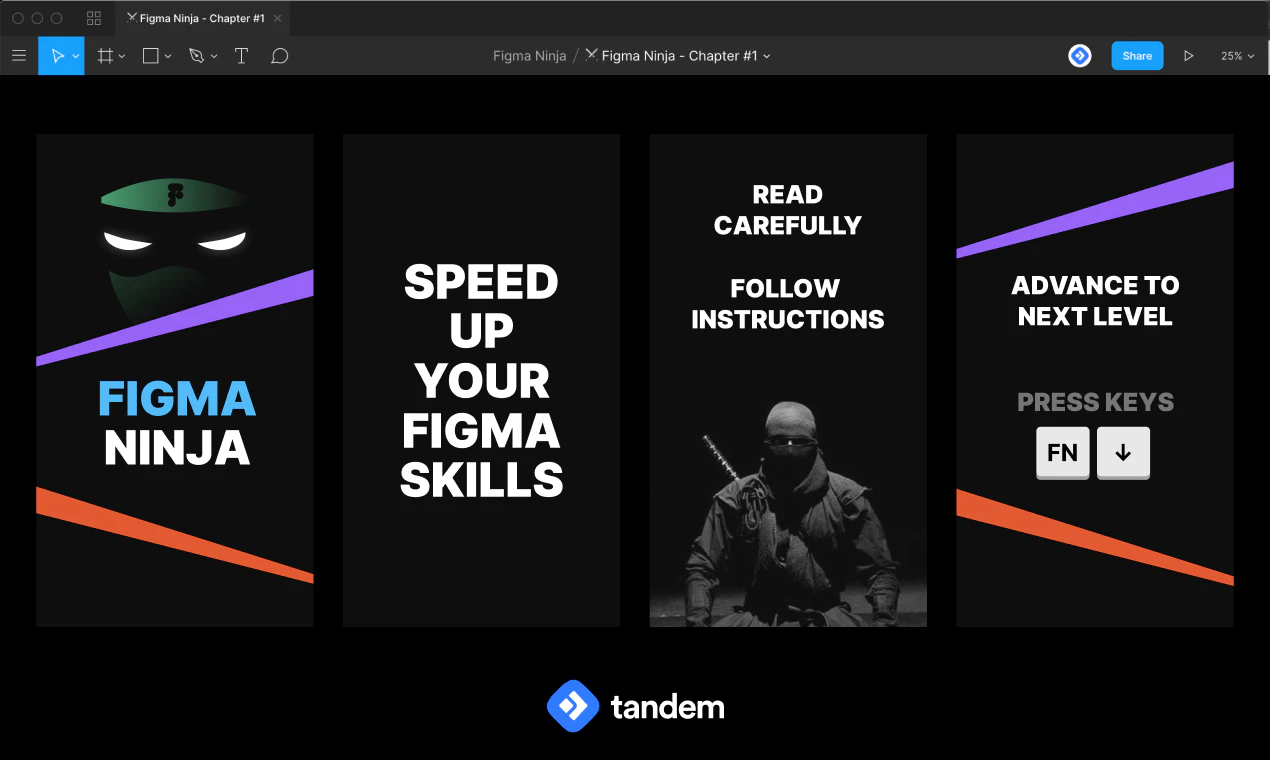Select the FOLLOW INSTRUCTIONS text
Image resolution: width=1270 pixels, height=760 pixels.
[x=788, y=304]
